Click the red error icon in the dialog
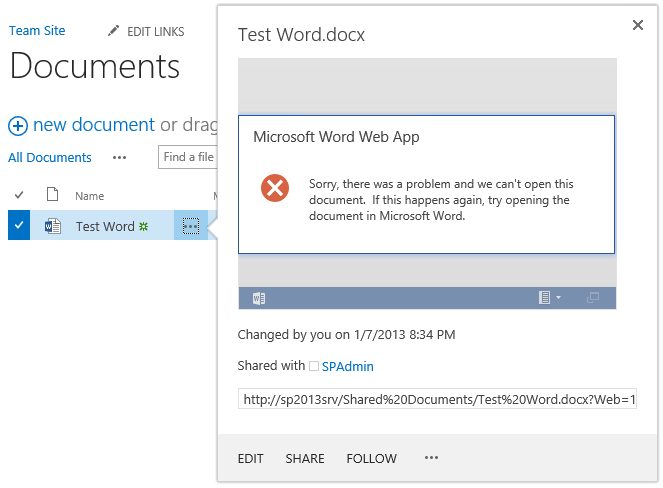The height and width of the screenshot is (488, 663). (x=275, y=188)
